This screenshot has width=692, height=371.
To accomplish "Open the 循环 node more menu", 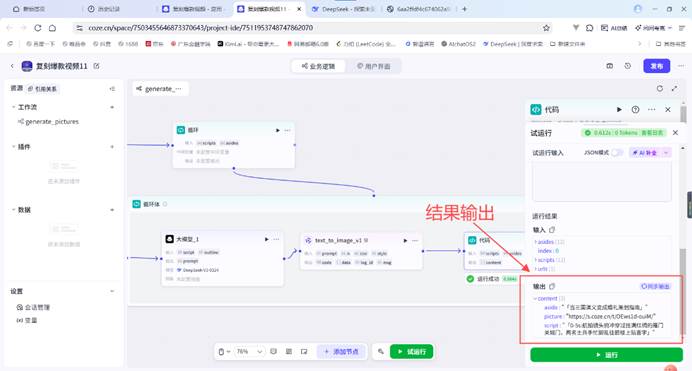I will [287, 130].
